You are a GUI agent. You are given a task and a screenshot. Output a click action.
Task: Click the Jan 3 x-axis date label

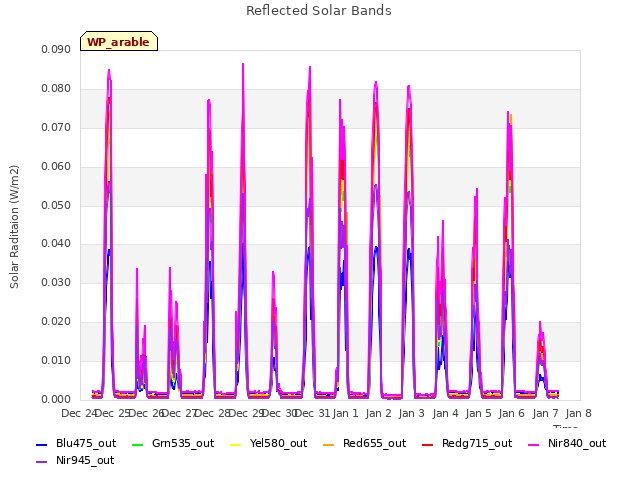point(411,413)
